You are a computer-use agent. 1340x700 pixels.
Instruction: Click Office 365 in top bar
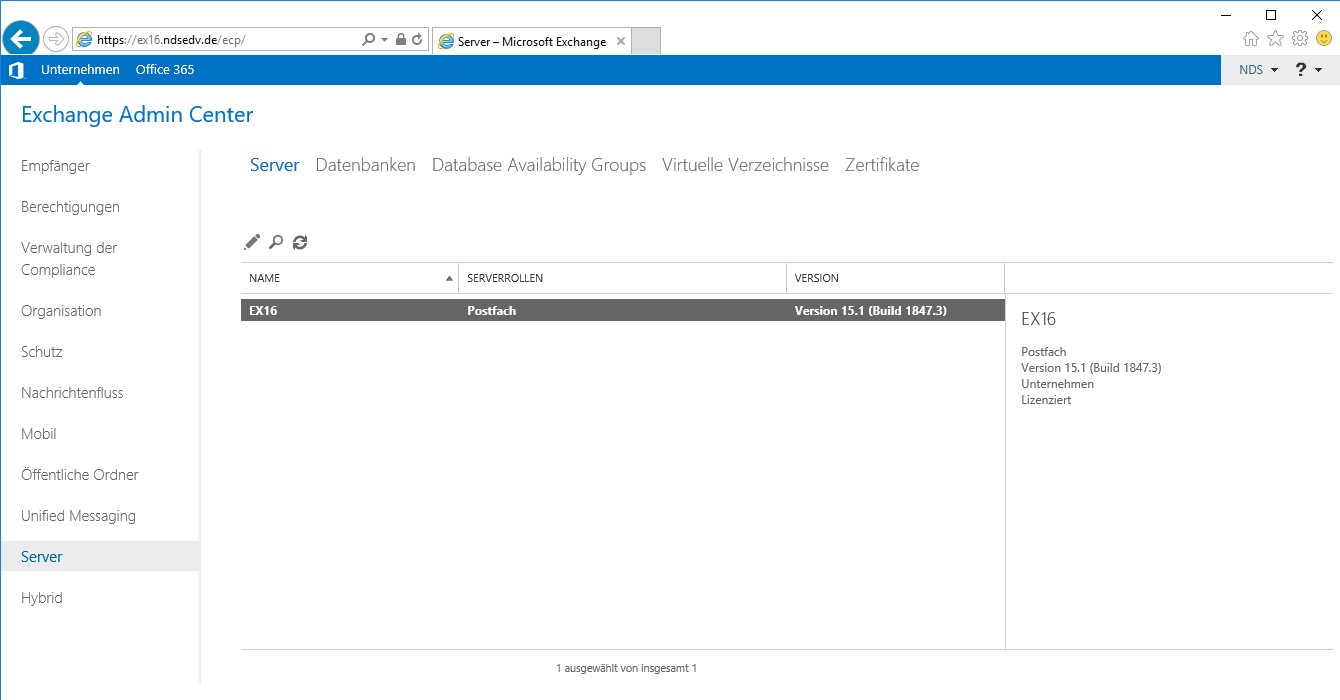[165, 70]
